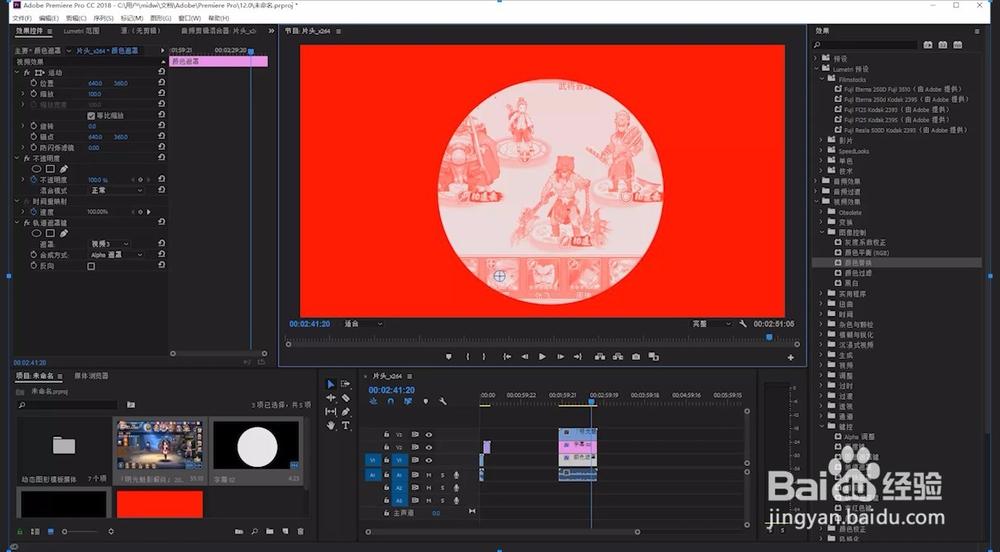Toggle timeline snap magnet icon
Viewport: 1000px width, 552px height.
pos(390,402)
